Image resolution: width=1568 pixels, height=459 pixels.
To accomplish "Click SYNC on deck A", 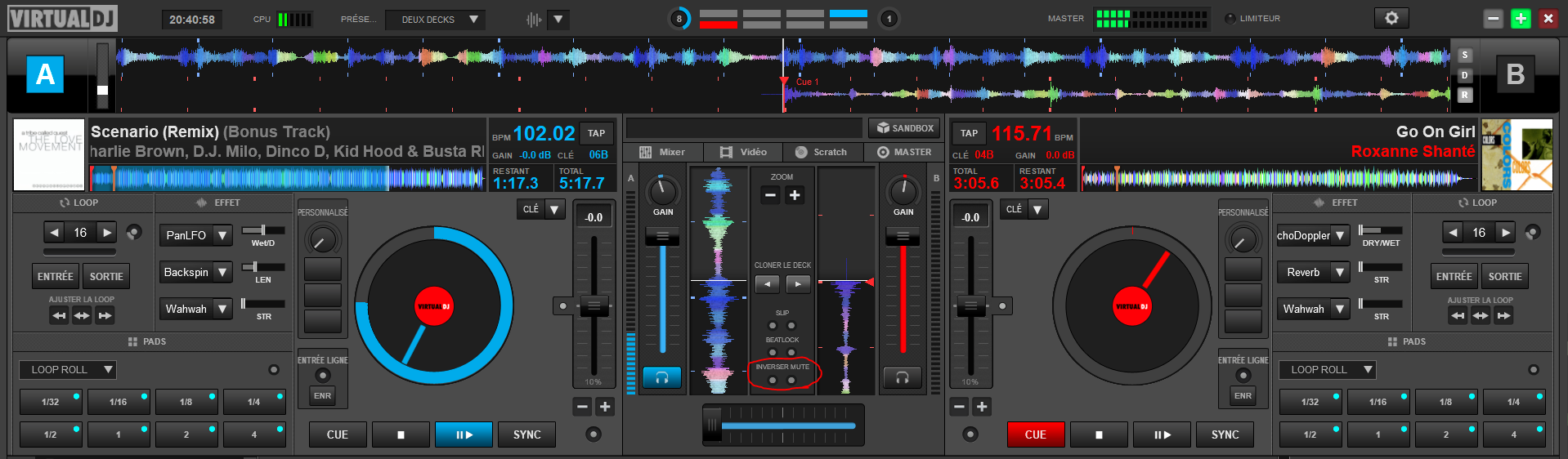I will pyautogui.click(x=527, y=434).
